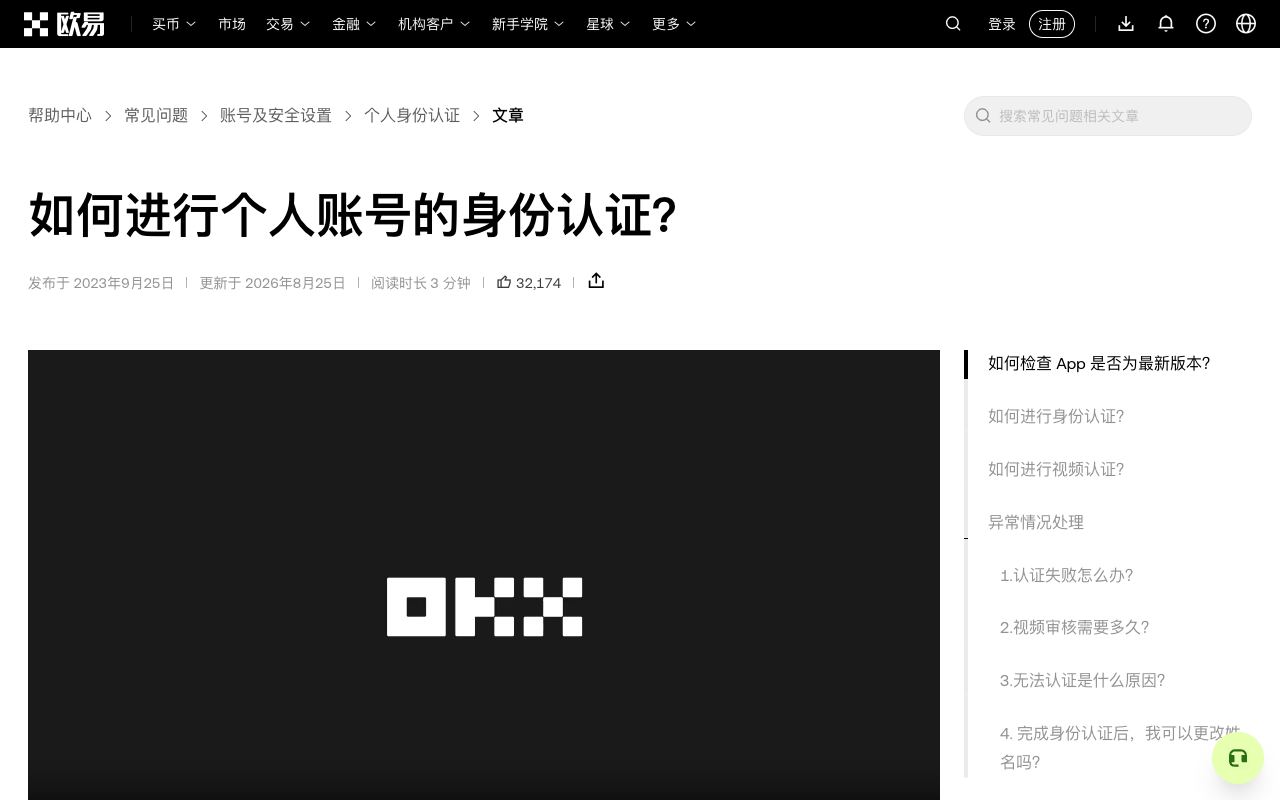This screenshot has height=800, width=1280.
Task: Click the share article icon
Action: (596, 281)
